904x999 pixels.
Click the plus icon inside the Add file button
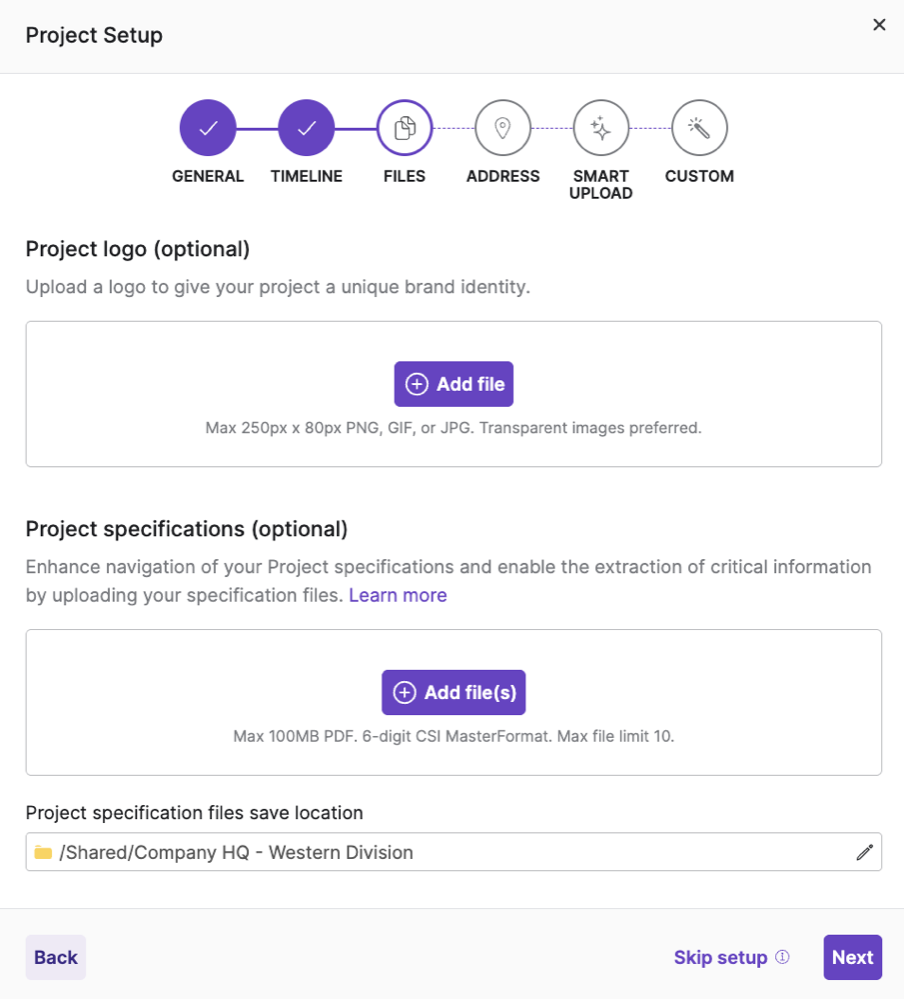[x=415, y=384]
